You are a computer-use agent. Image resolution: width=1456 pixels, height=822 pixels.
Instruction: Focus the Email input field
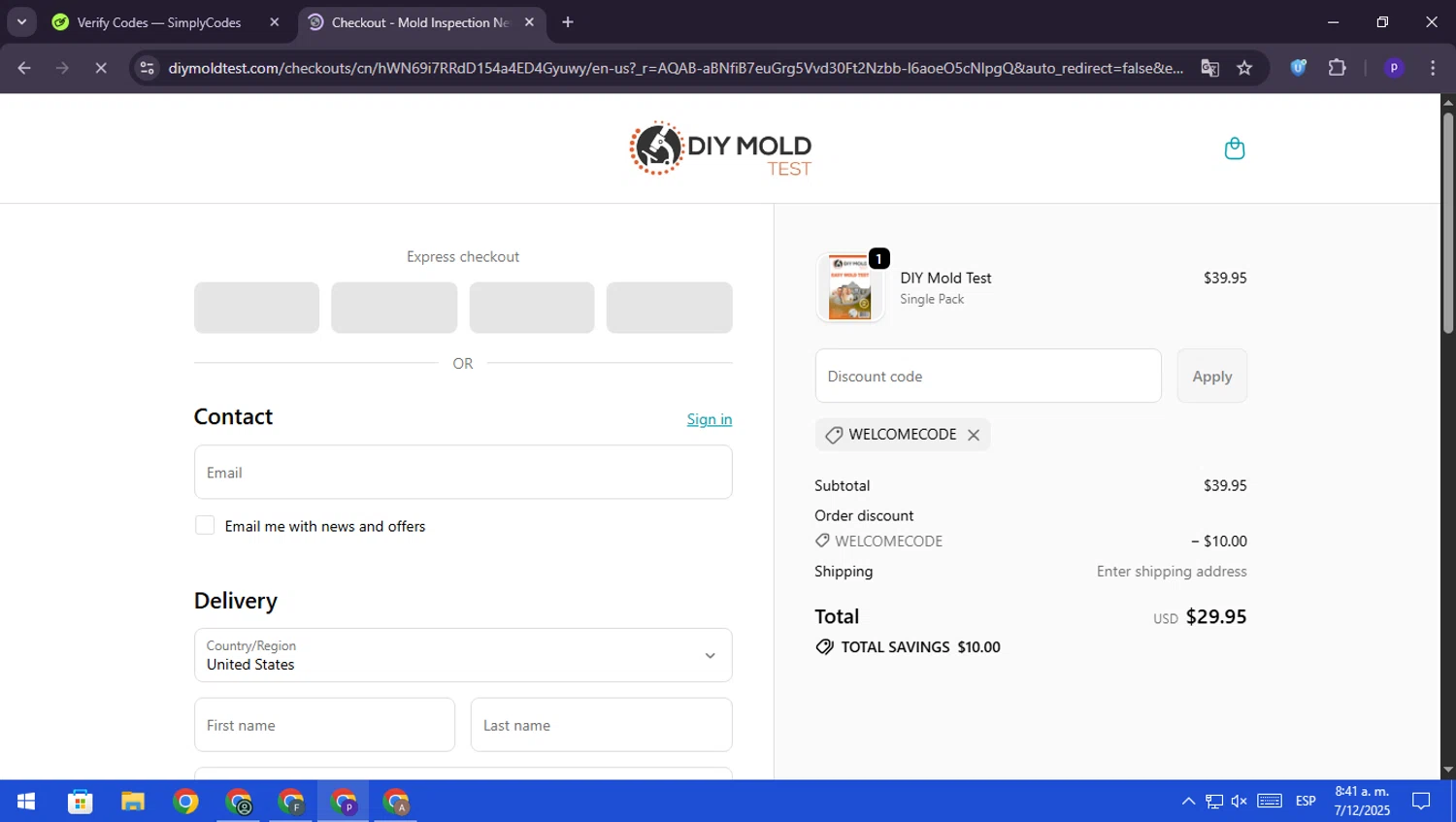pyautogui.click(x=463, y=472)
